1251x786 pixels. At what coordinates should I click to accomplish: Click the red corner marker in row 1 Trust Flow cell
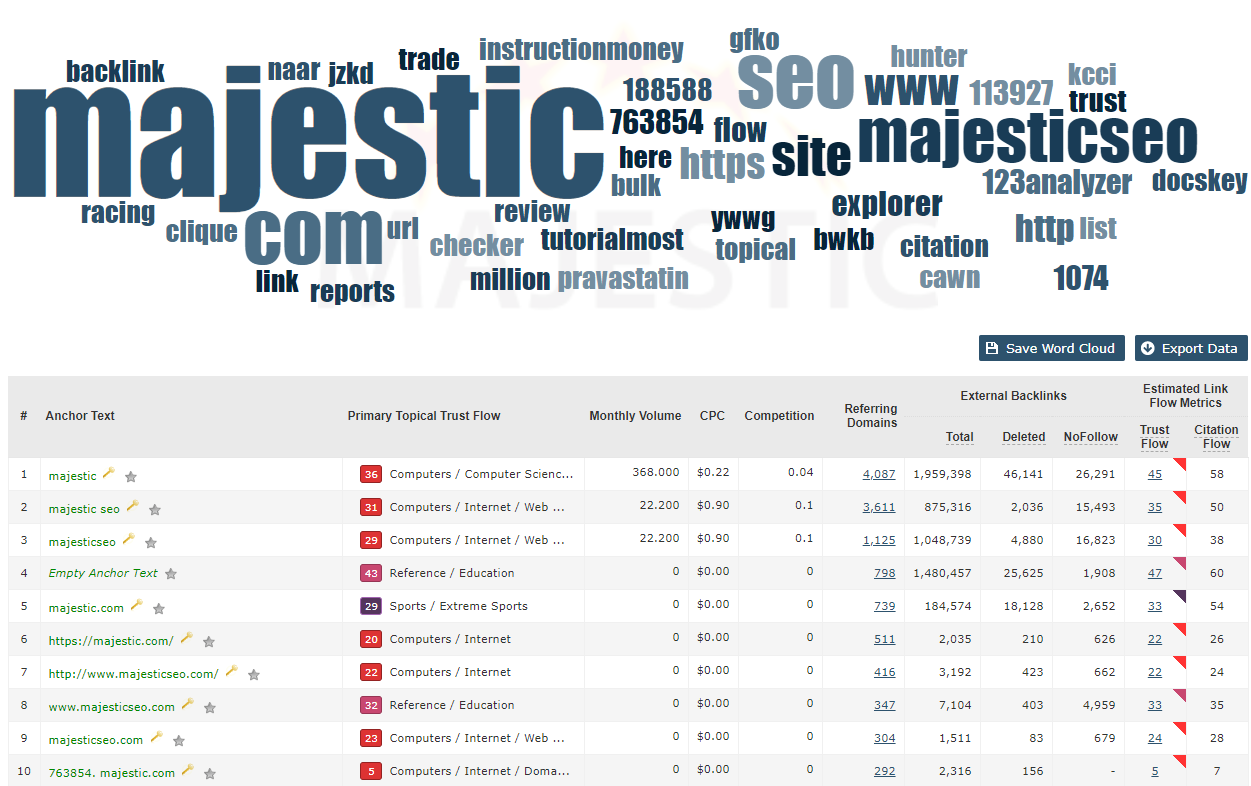(1179, 464)
